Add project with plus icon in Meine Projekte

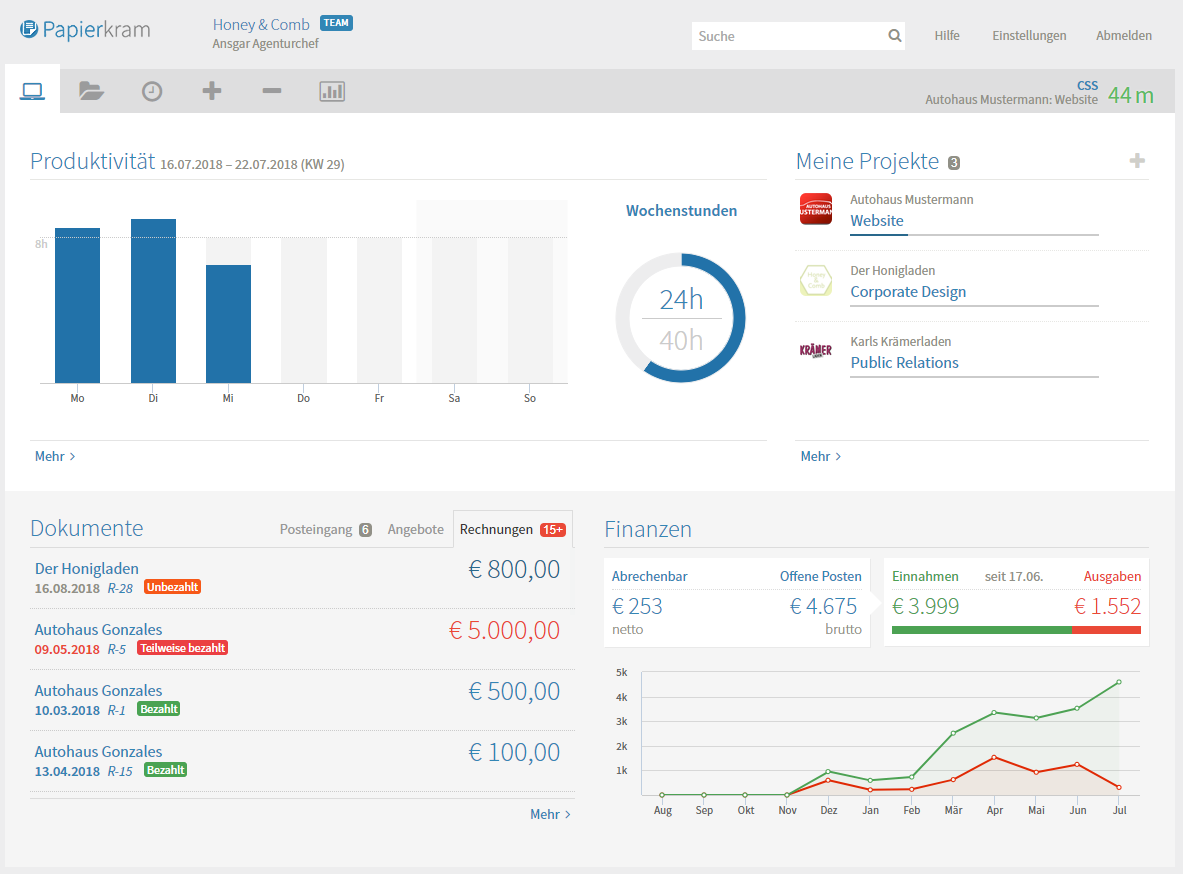[1137, 161]
